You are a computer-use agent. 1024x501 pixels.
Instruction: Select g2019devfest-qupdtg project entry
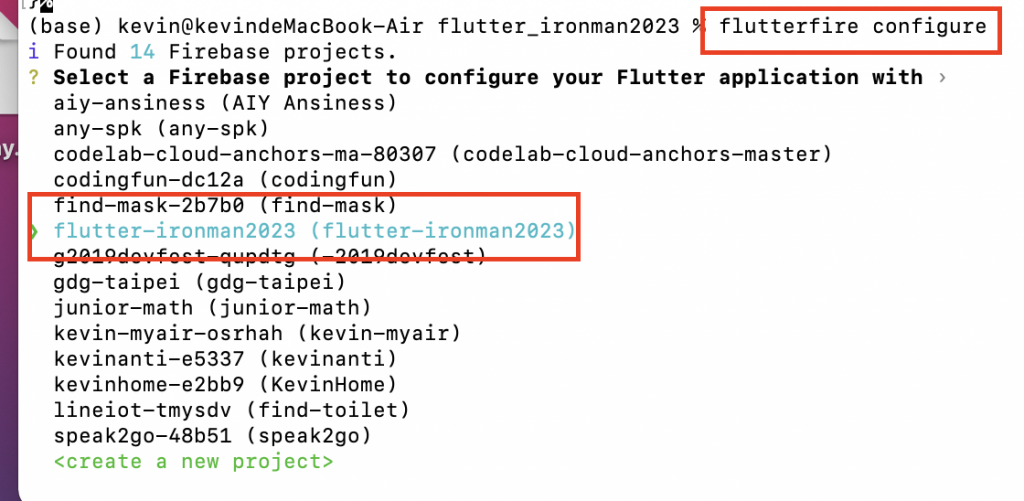click(x=270, y=257)
